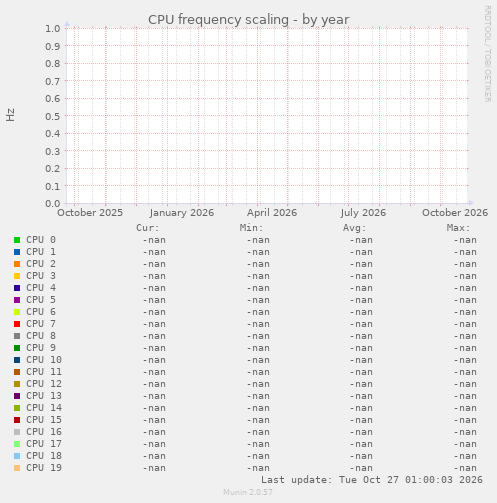The height and width of the screenshot is (503, 497).
Task: Click the 'CPU 0' legend label
Action: point(41,240)
